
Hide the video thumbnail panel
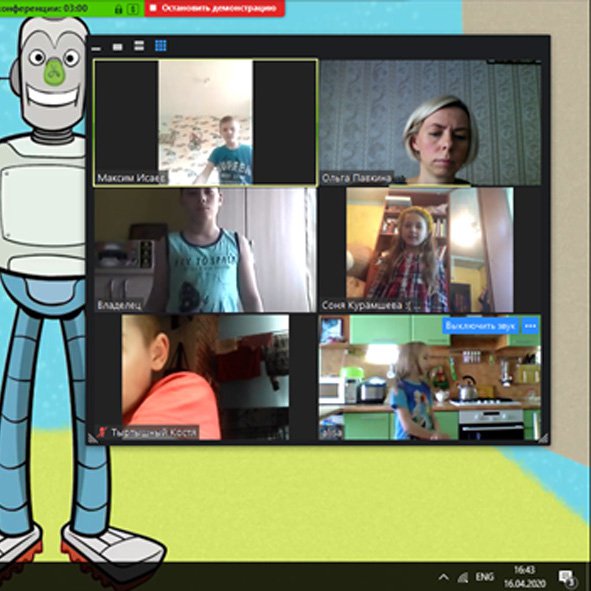point(96,48)
